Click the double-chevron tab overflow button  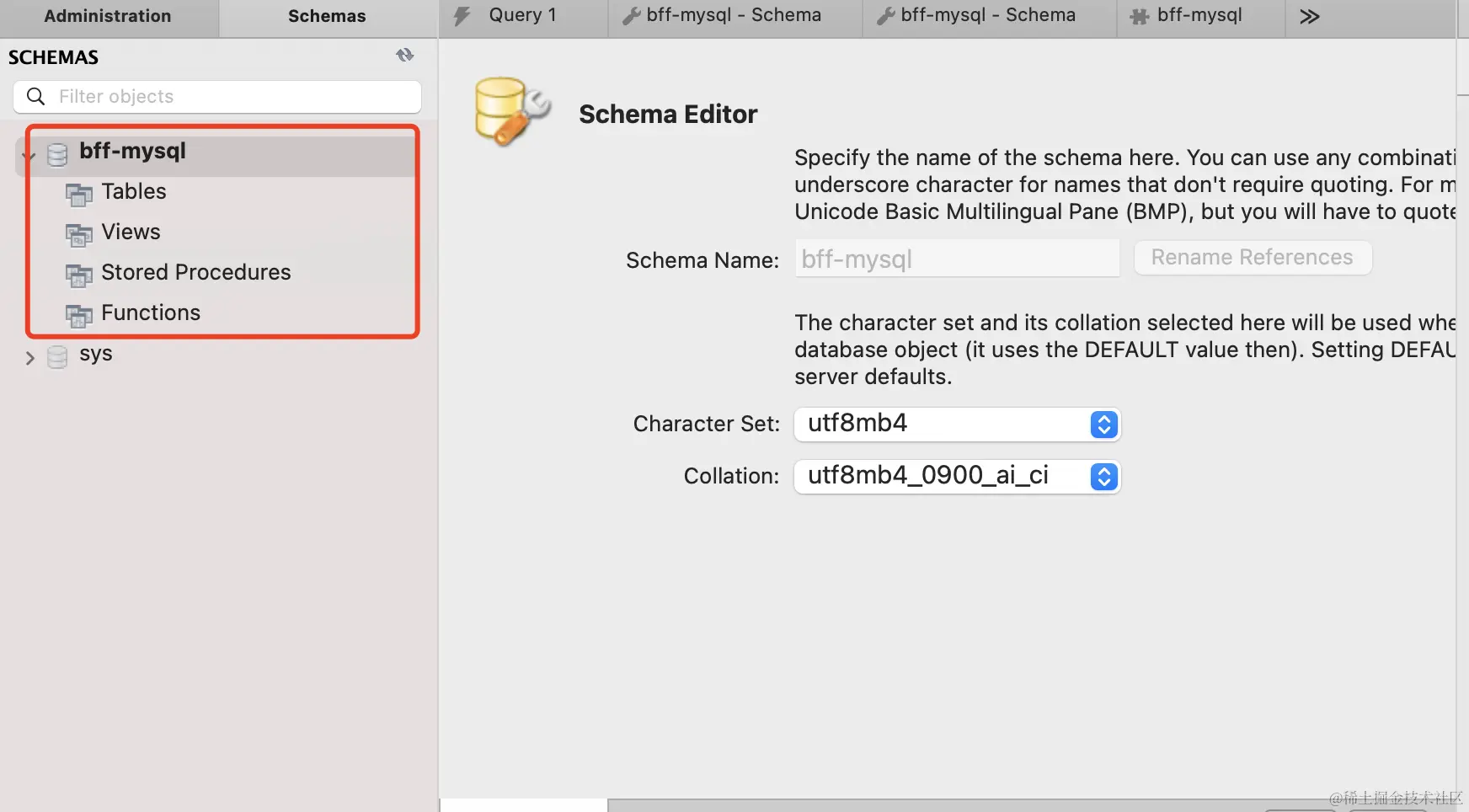coord(1310,14)
